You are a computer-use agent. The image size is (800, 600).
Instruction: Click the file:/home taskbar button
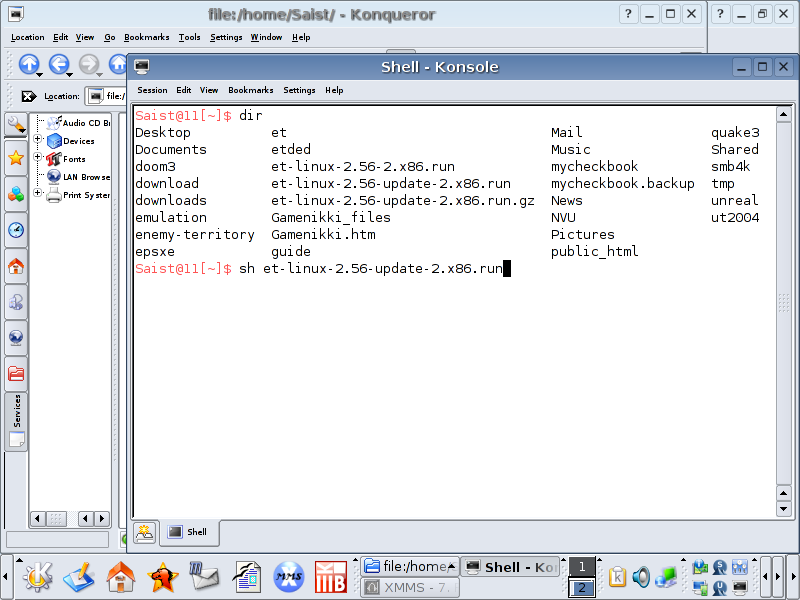[410, 567]
